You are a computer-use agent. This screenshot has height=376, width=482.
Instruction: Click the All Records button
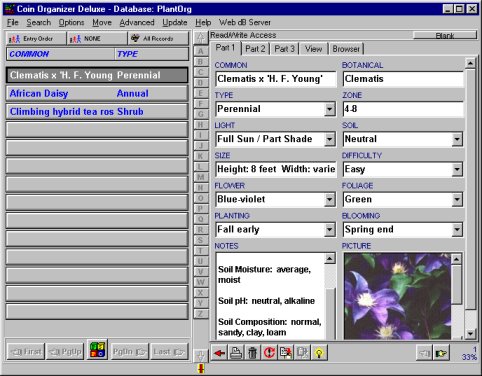158,39
